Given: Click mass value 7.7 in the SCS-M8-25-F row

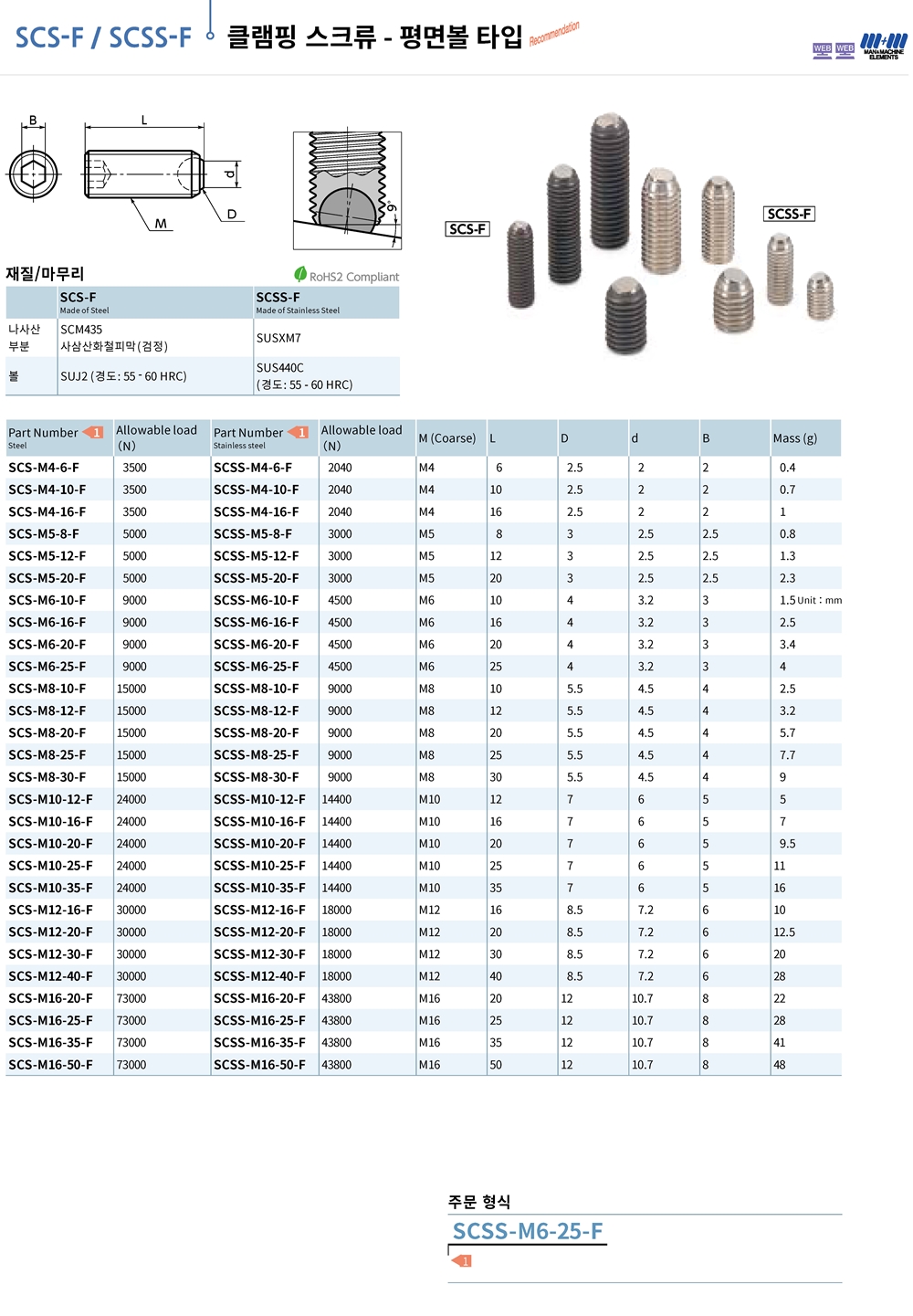Looking at the screenshot, I should pos(788,755).
